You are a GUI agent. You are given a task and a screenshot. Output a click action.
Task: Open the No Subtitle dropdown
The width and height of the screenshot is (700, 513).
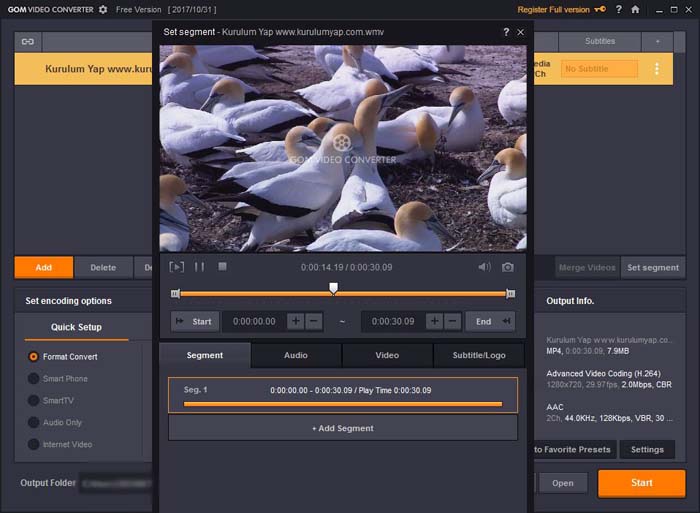(x=599, y=69)
